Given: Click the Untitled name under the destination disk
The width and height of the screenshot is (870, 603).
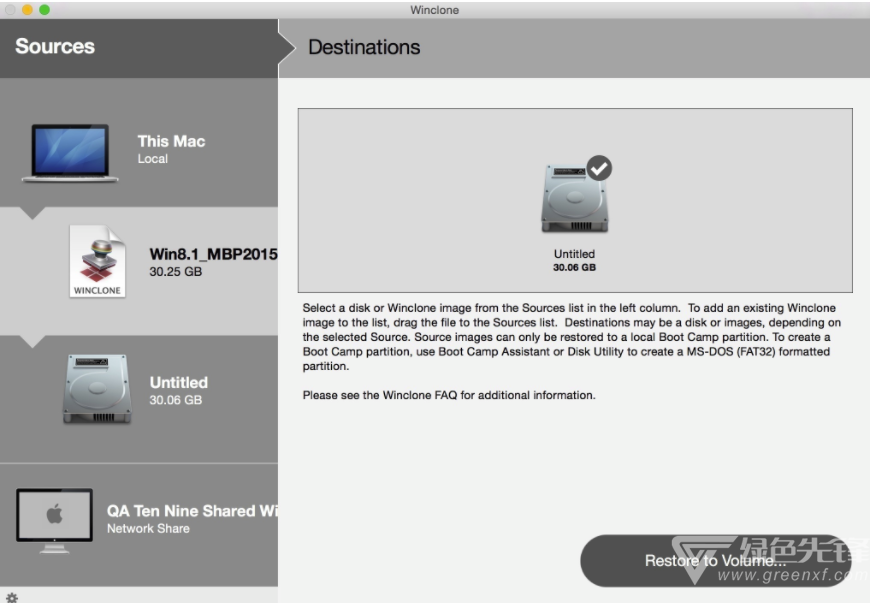Looking at the screenshot, I should pyautogui.click(x=574, y=254).
